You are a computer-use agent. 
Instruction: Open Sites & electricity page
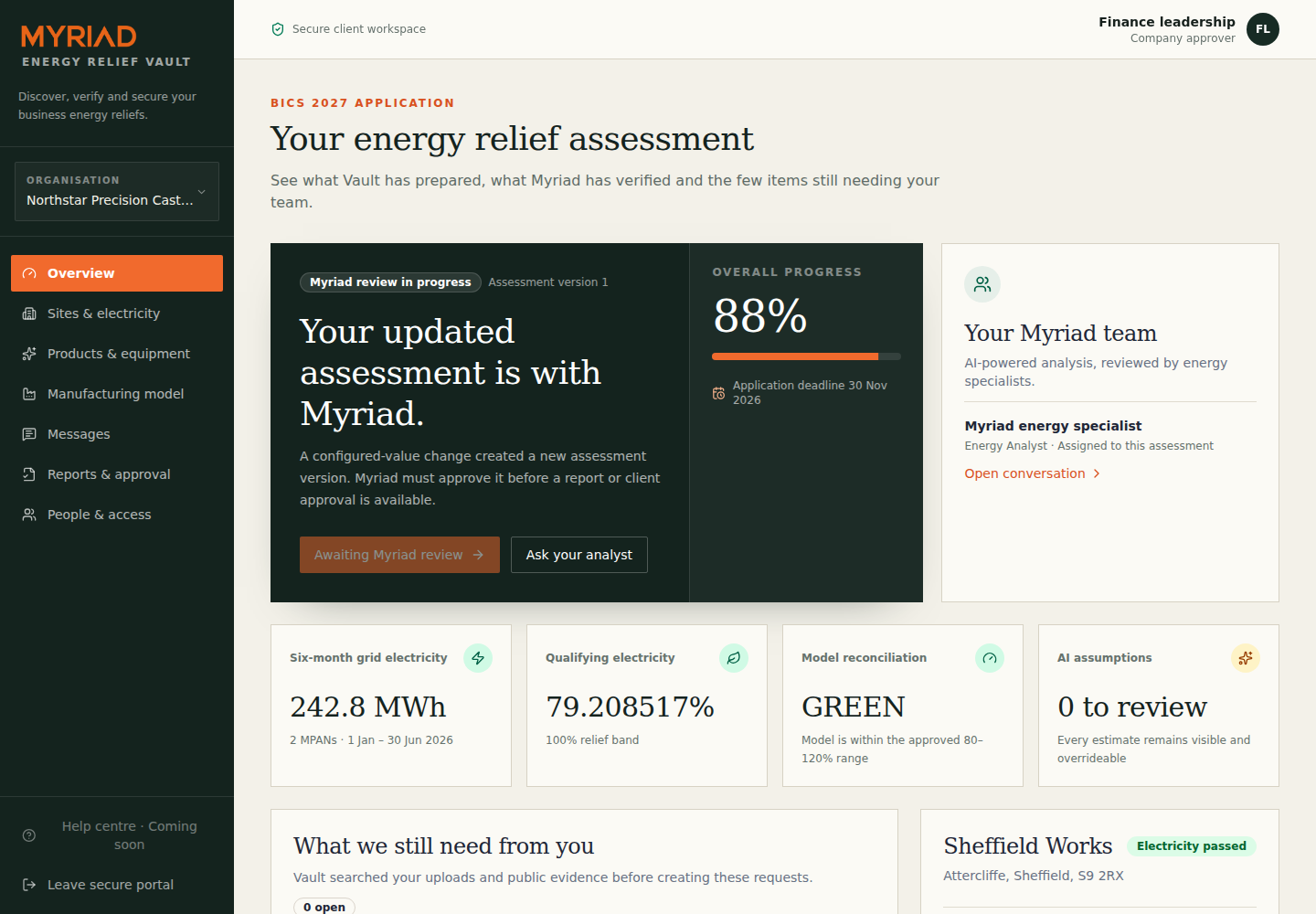tap(117, 314)
